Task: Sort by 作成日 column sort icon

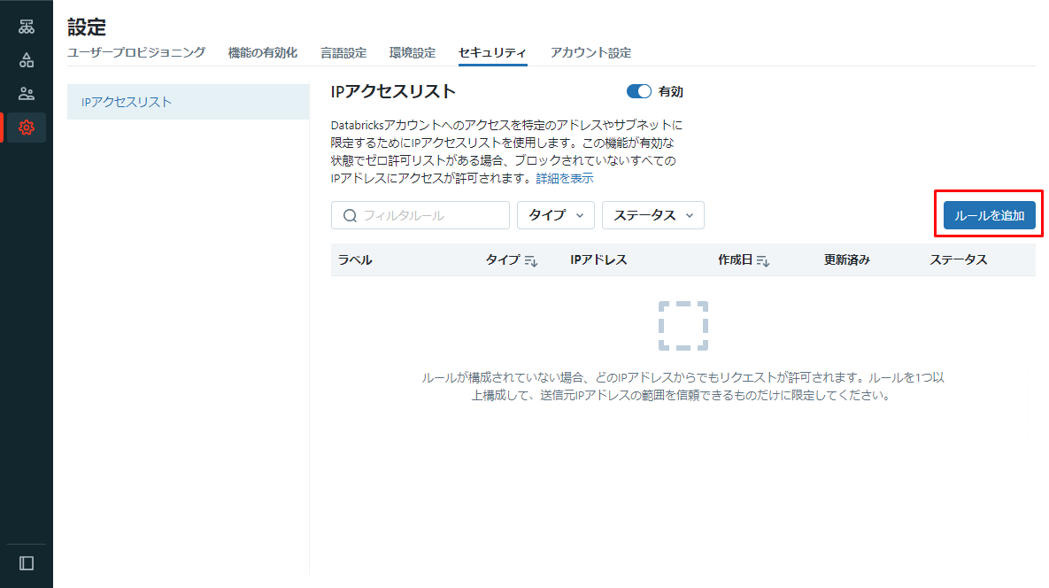Action: (x=763, y=261)
